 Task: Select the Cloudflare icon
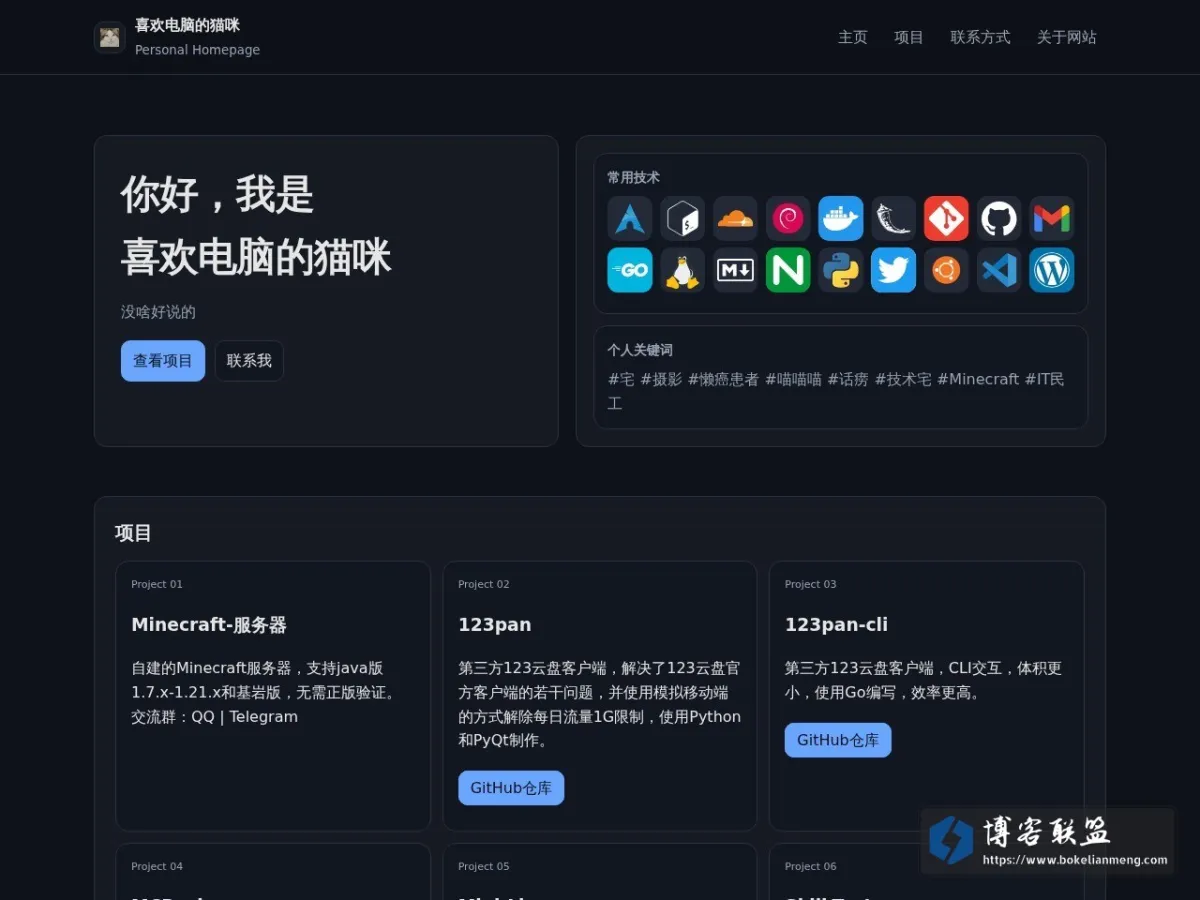735,218
